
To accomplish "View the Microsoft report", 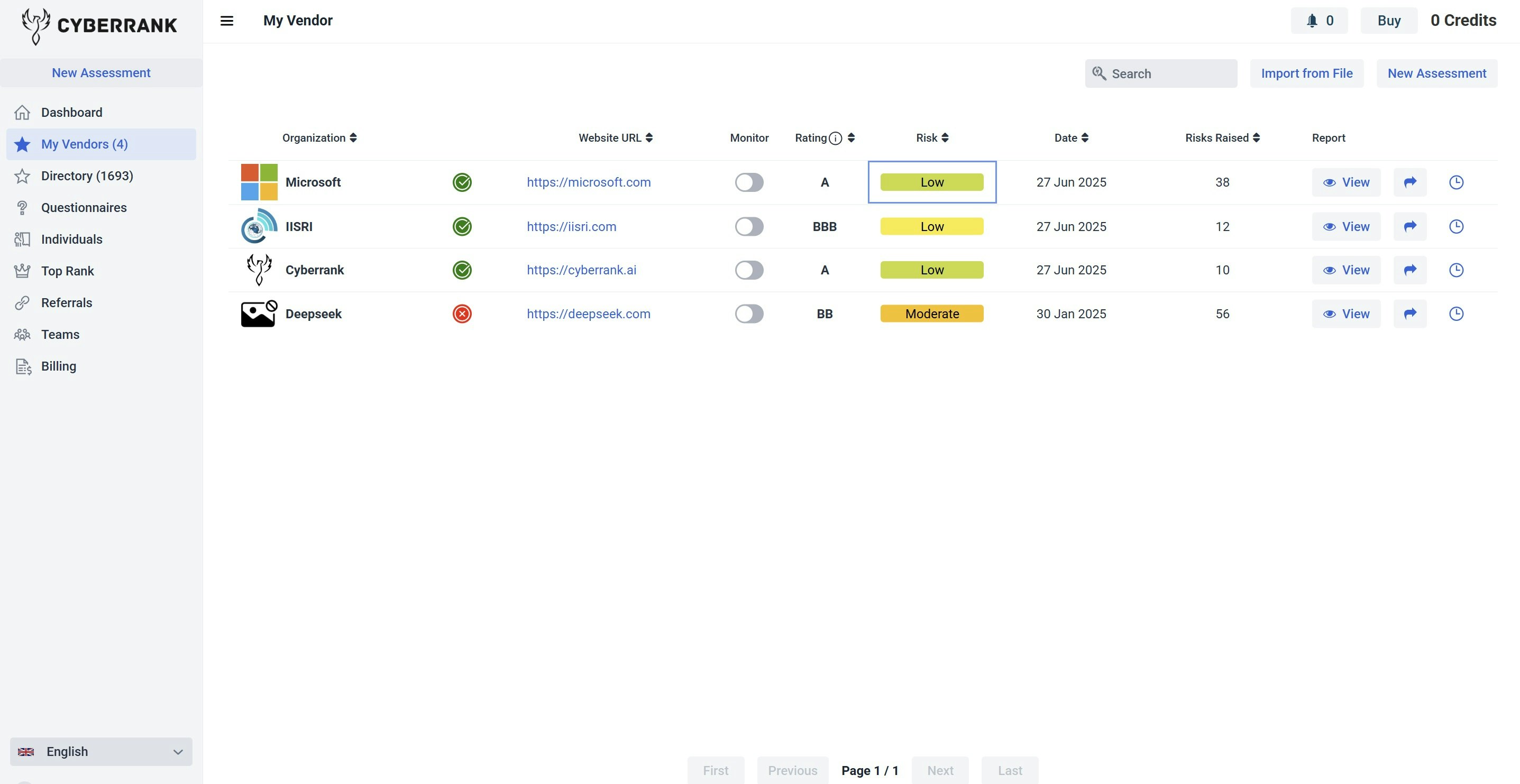I will [1346, 182].
